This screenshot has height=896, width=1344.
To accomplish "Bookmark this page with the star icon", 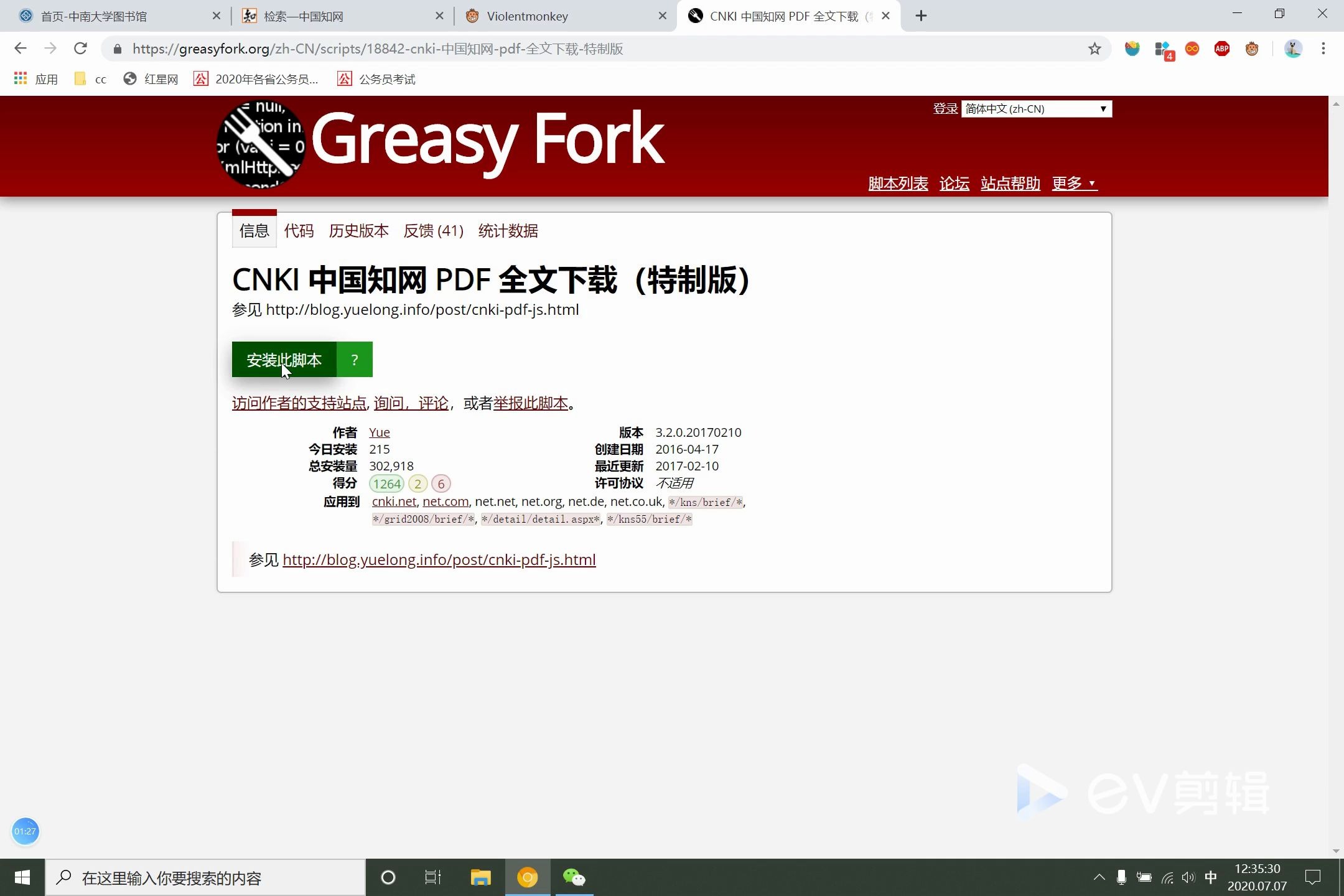I will (x=1094, y=49).
